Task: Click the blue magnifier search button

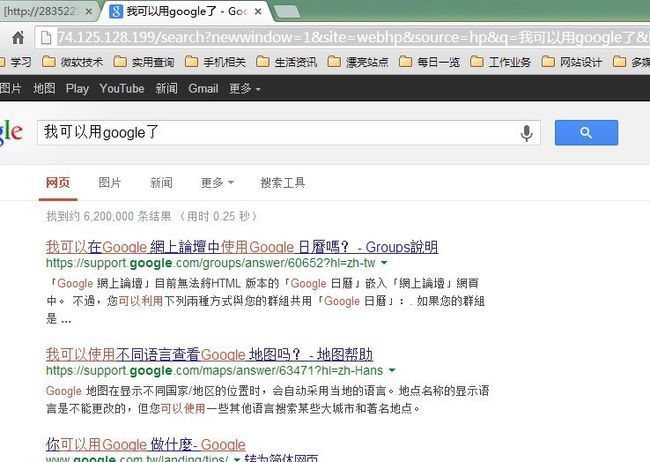Action: point(586,133)
